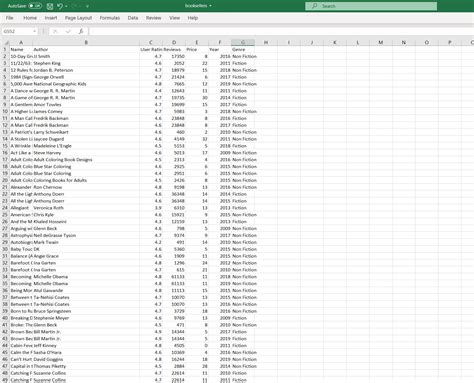
Task: Switch to the Insert ribbon tab
Action: tap(51, 18)
